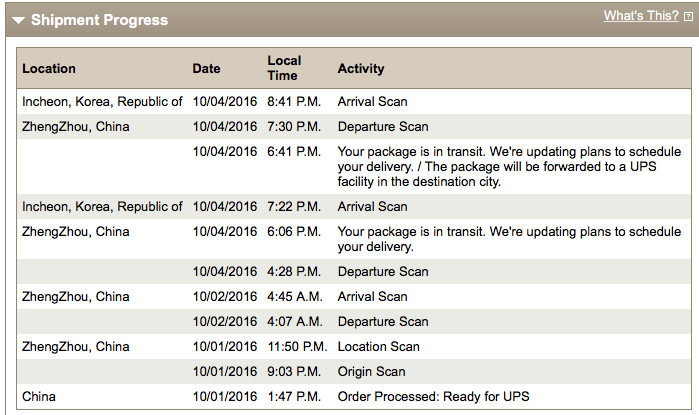
Task: Collapse the Shipment Progress section triangle
Action: tap(18, 20)
